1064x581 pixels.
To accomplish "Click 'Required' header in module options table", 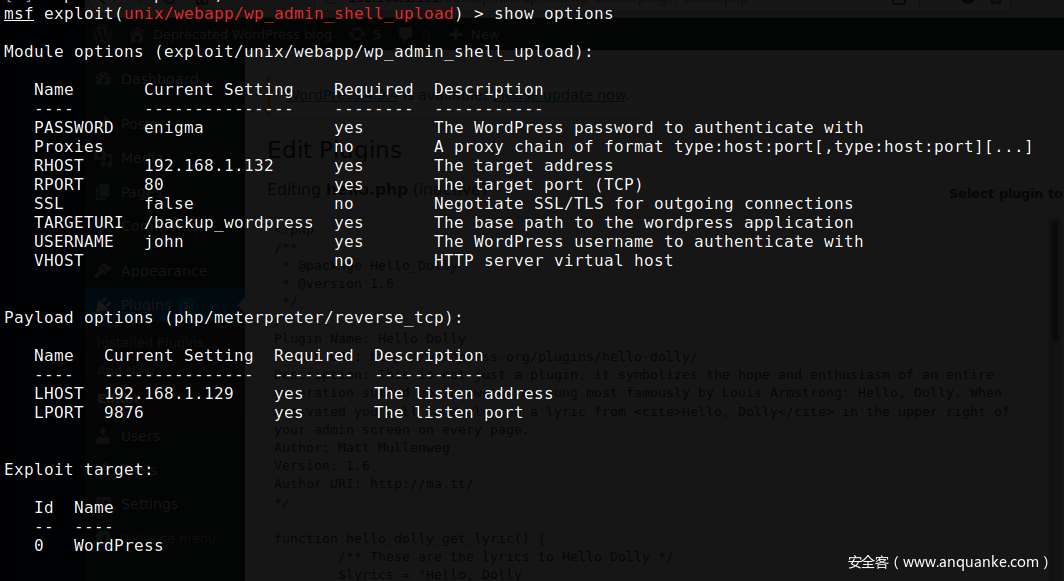I will pos(374,90).
